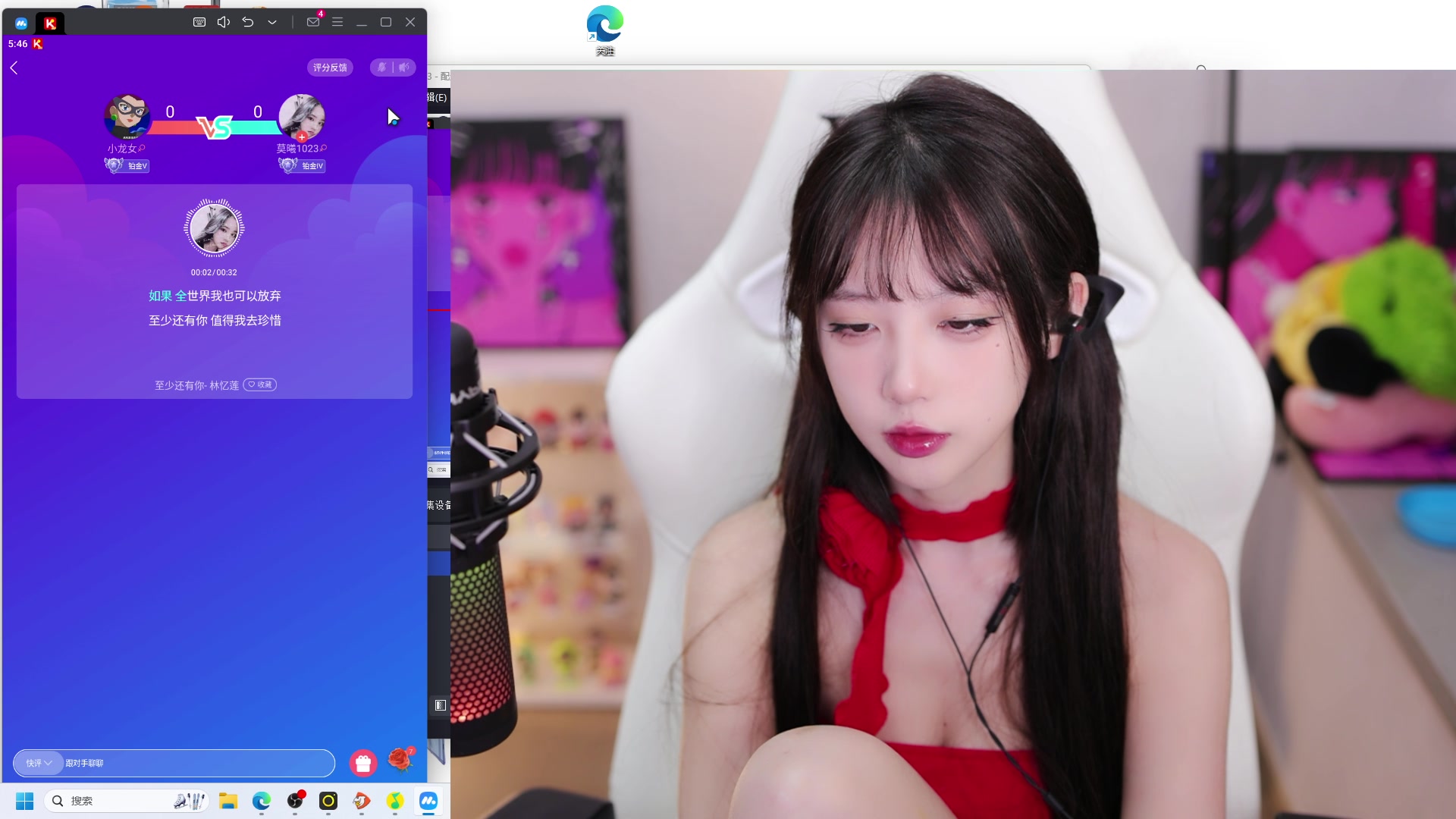This screenshot has height=819, width=1456.
Task: Click the teal score bar for 莫曦1023
Action: (255, 127)
